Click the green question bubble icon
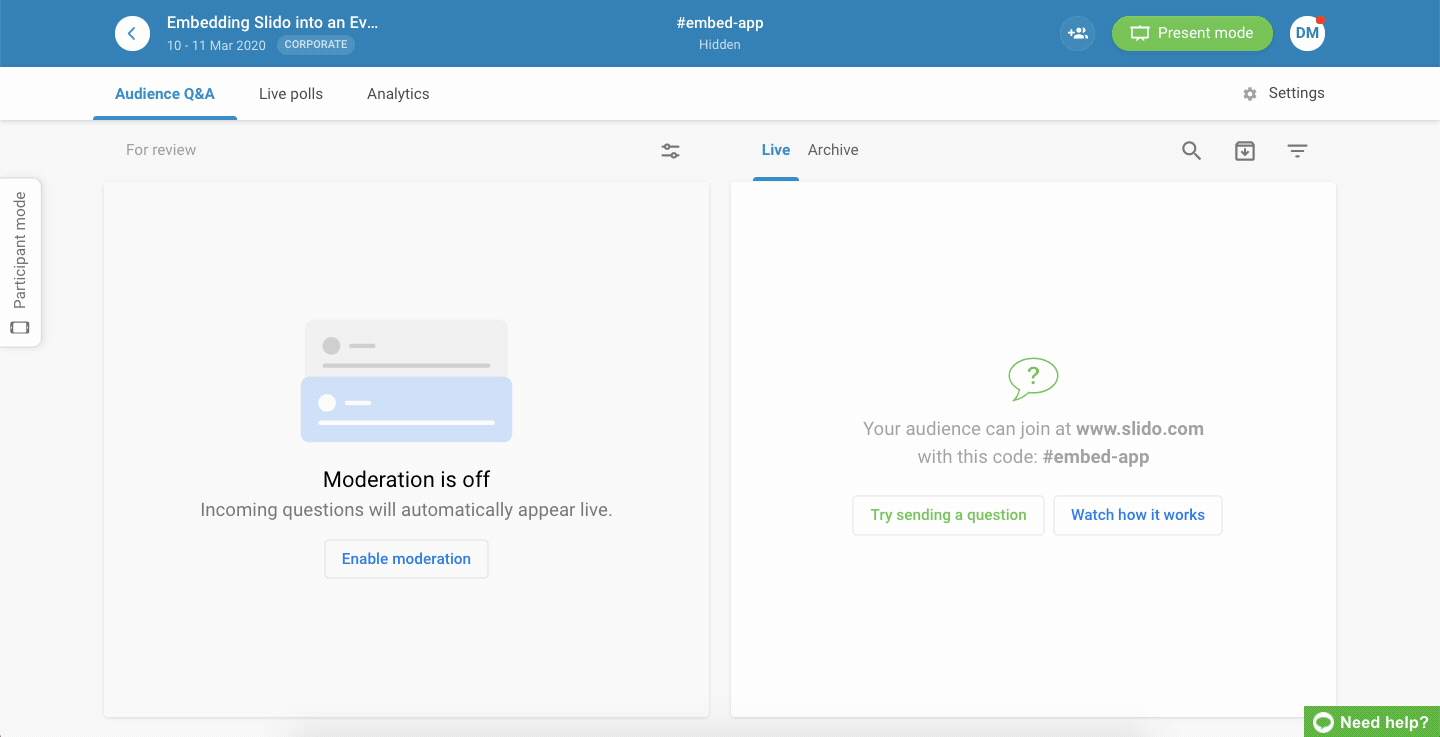Image resolution: width=1440 pixels, height=737 pixels. 1033,379
